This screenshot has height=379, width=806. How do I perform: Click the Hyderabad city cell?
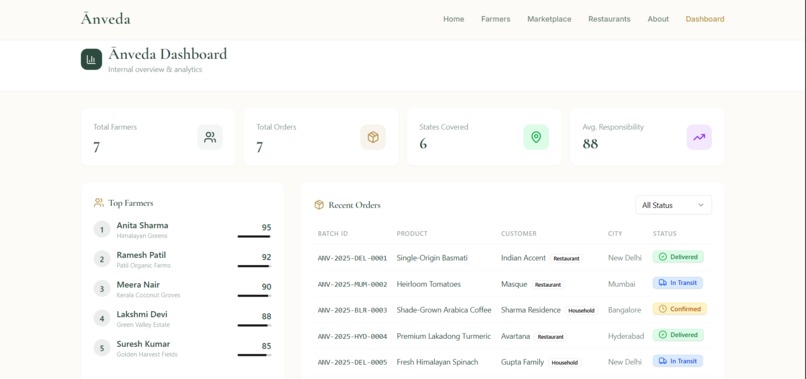point(626,336)
